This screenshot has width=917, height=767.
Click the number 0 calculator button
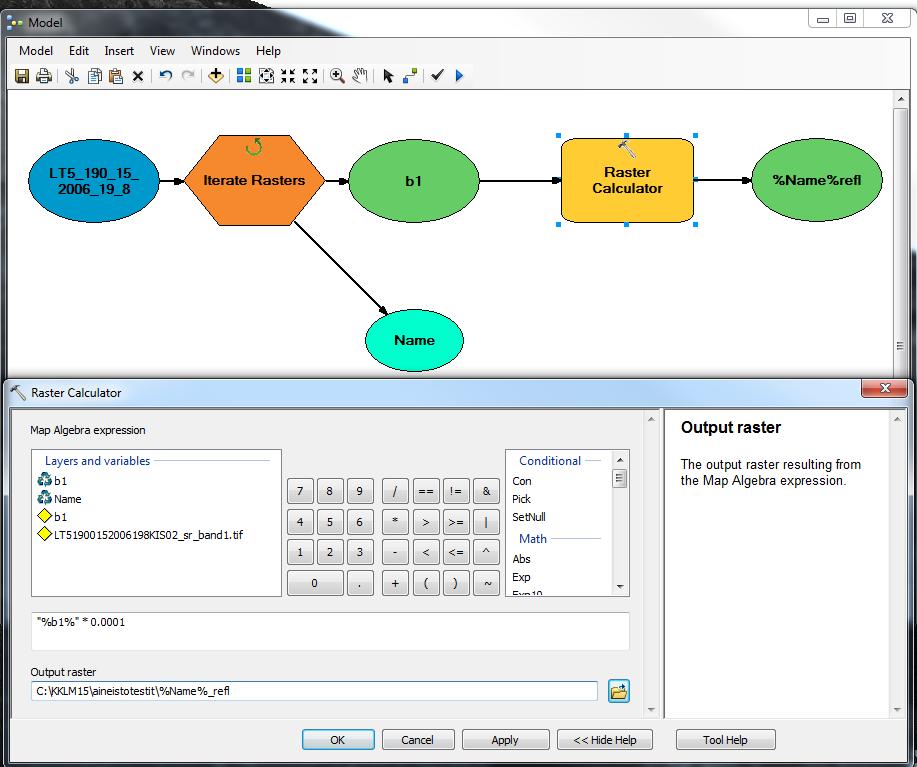pyautogui.click(x=315, y=583)
